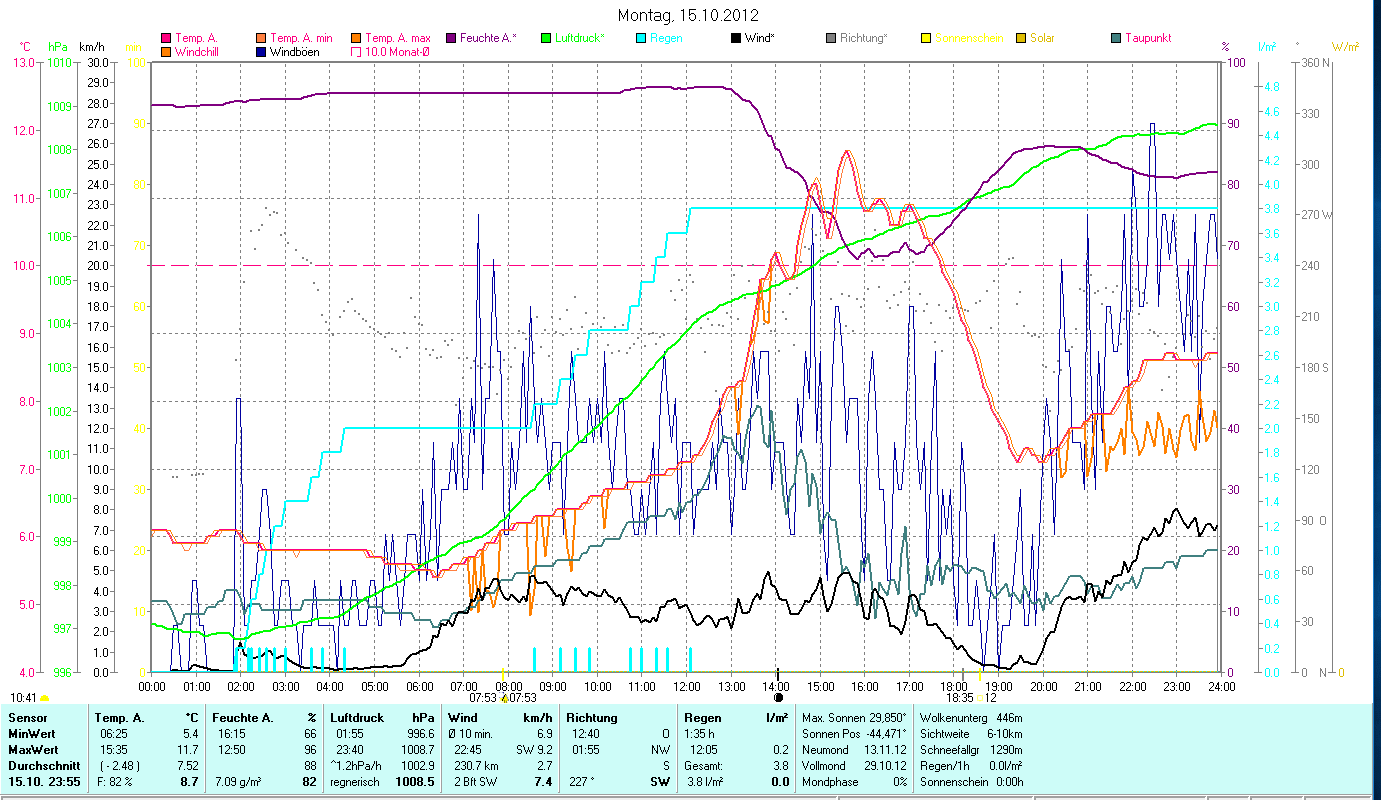Click the 07:53 sunrise marker on the time axis
The width and height of the screenshot is (1381, 800).
[503, 672]
